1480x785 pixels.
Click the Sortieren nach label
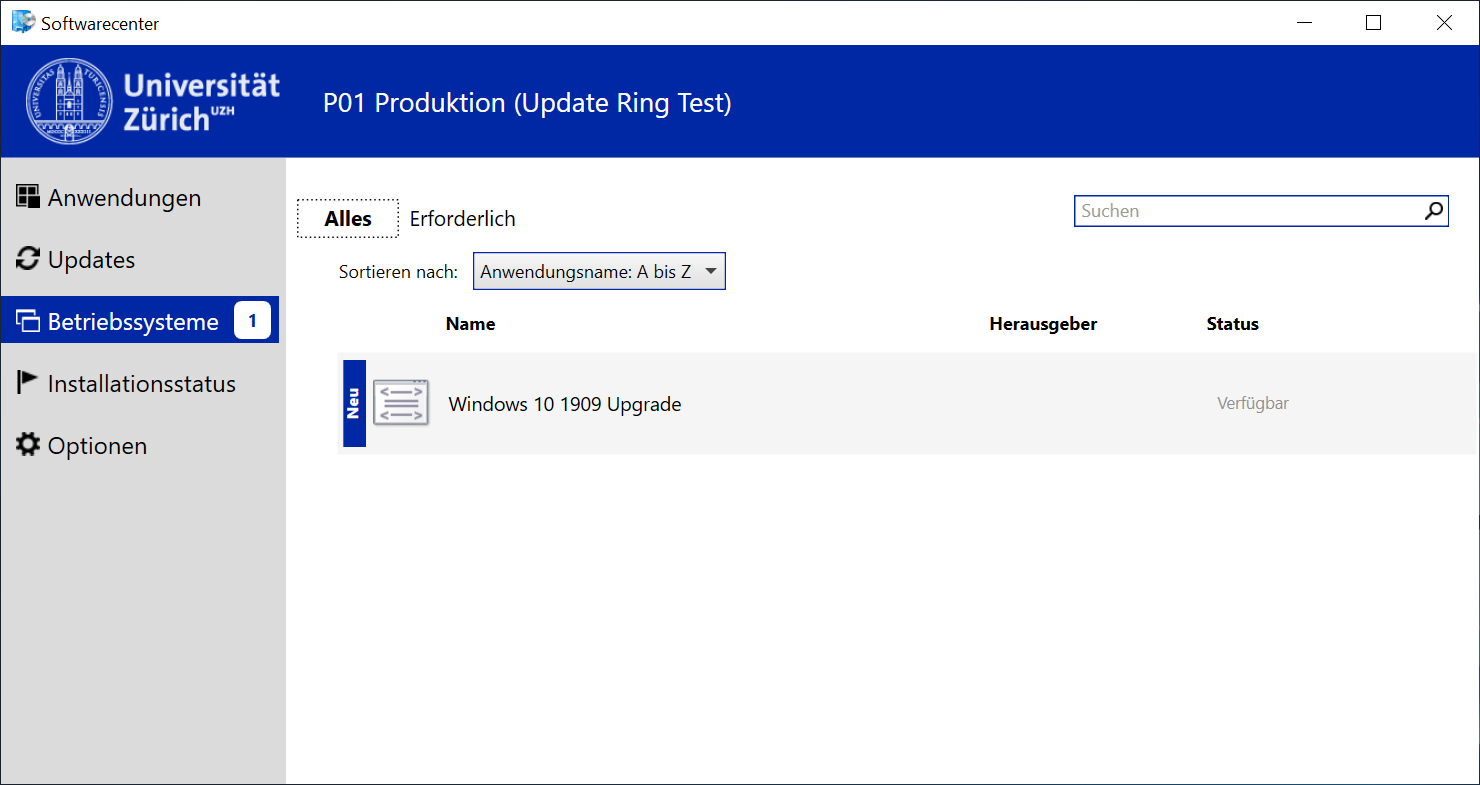pyautogui.click(x=398, y=272)
